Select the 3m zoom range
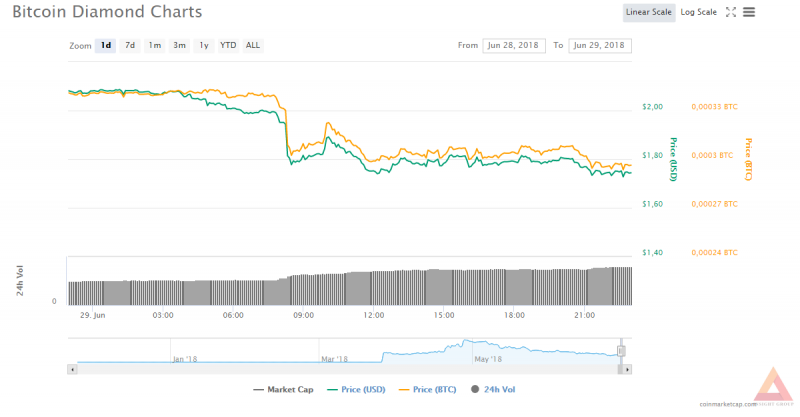The image size is (800, 417). tap(179, 45)
